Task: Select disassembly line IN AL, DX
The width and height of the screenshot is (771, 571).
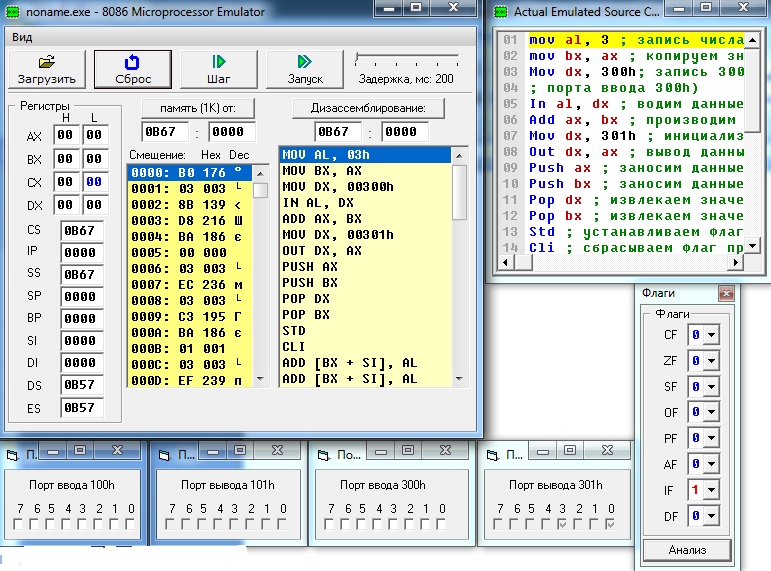Action: point(365,203)
